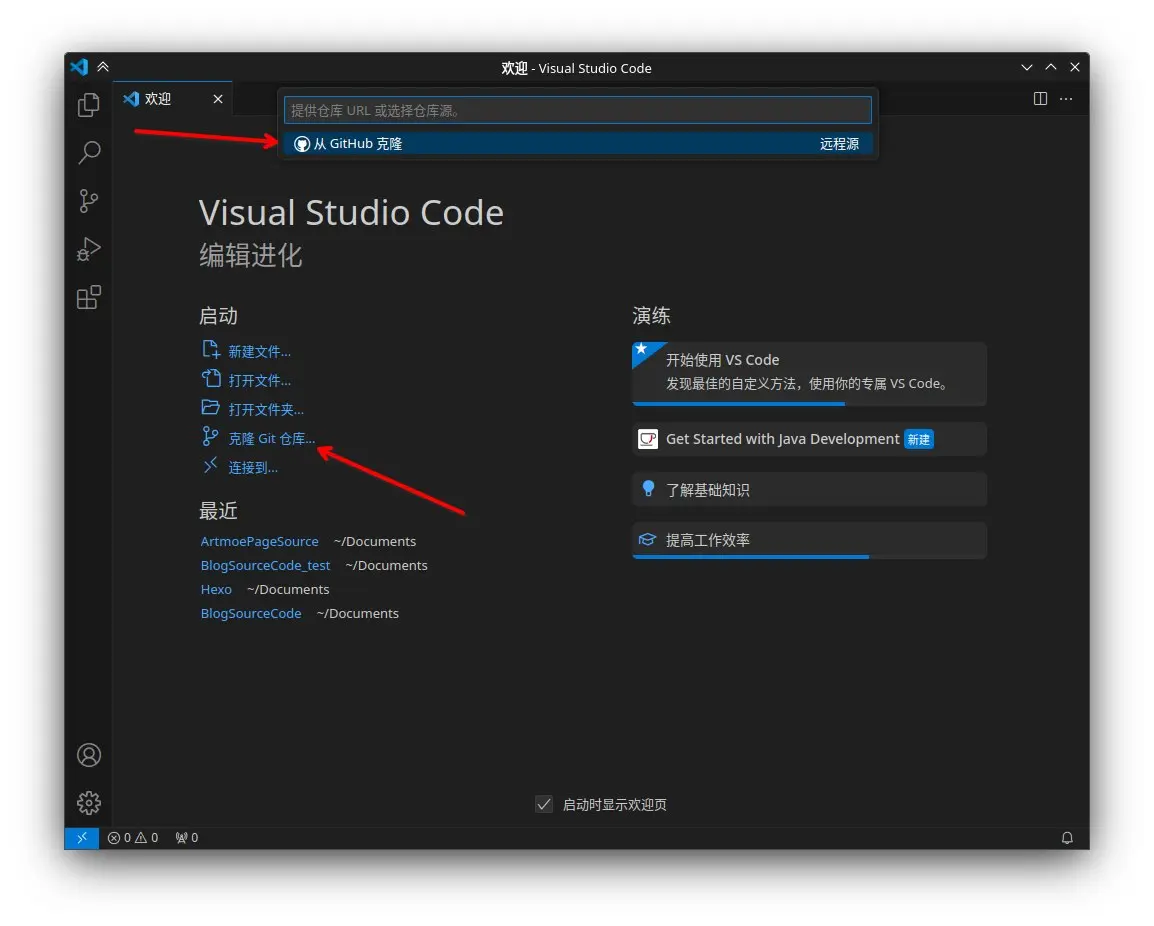This screenshot has width=1154, height=926.
Task: Click the git branch icon beside 克隆 Git 仓库
Action: pyautogui.click(x=210, y=437)
